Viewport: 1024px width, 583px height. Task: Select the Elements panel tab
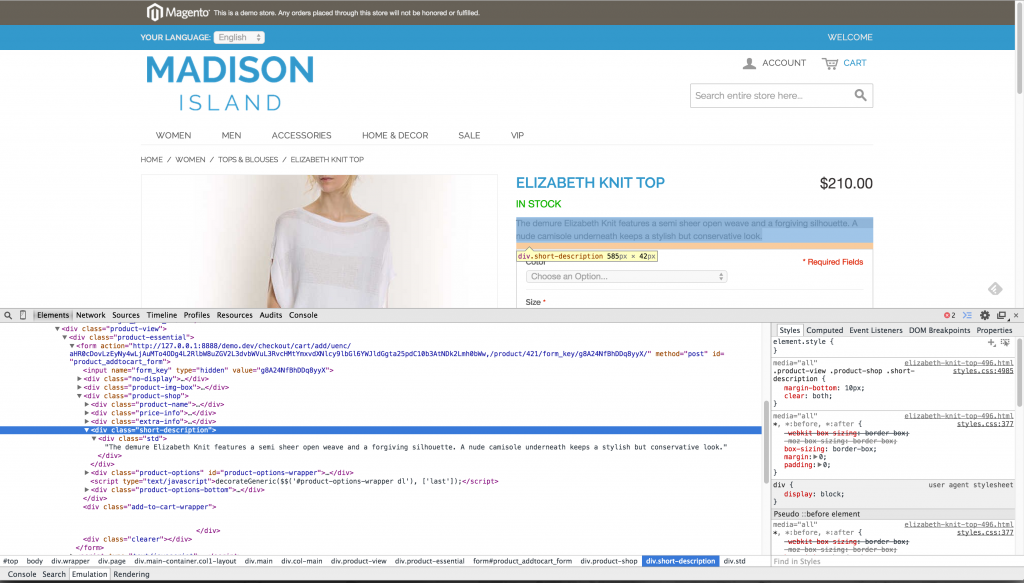pyautogui.click(x=53, y=315)
